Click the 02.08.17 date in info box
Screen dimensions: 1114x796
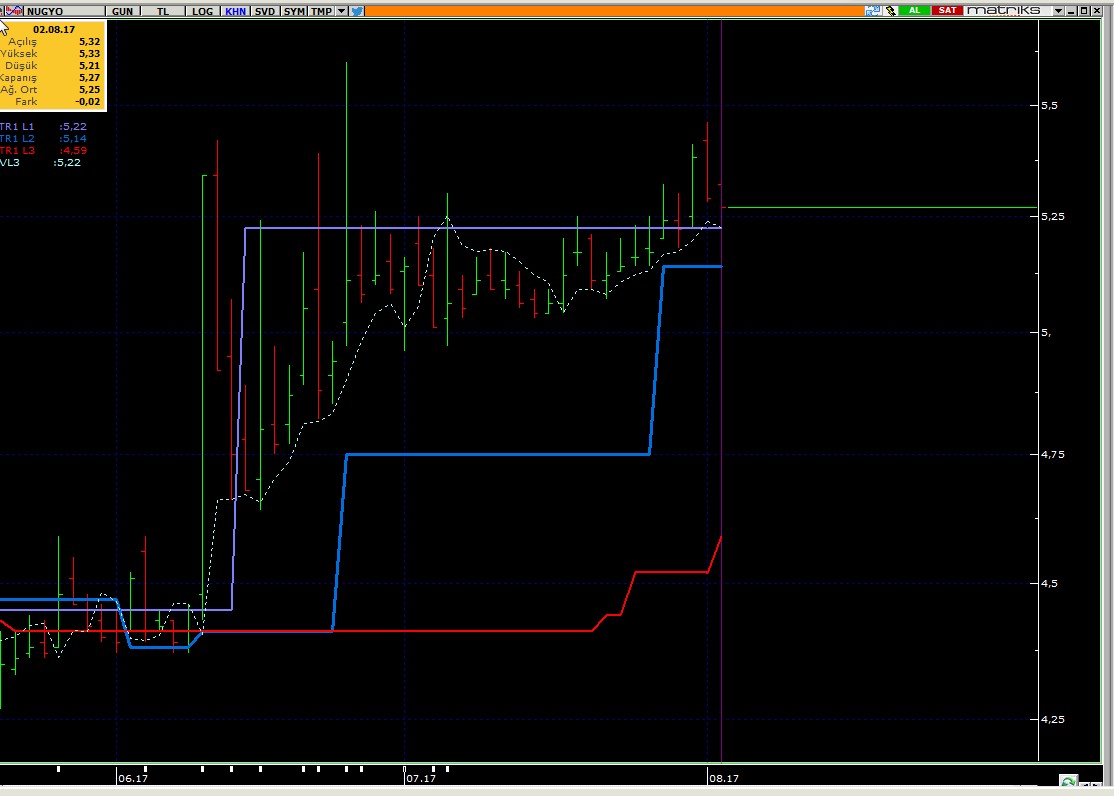pyautogui.click(x=54, y=30)
